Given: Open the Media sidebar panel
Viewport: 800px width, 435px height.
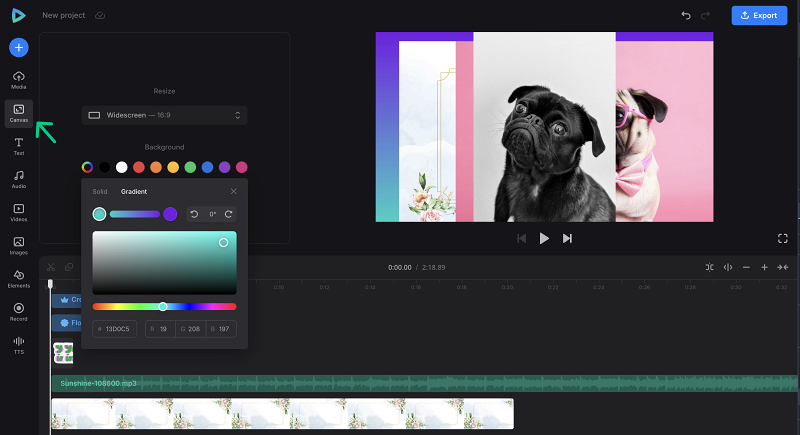Looking at the screenshot, I should tap(19, 80).
